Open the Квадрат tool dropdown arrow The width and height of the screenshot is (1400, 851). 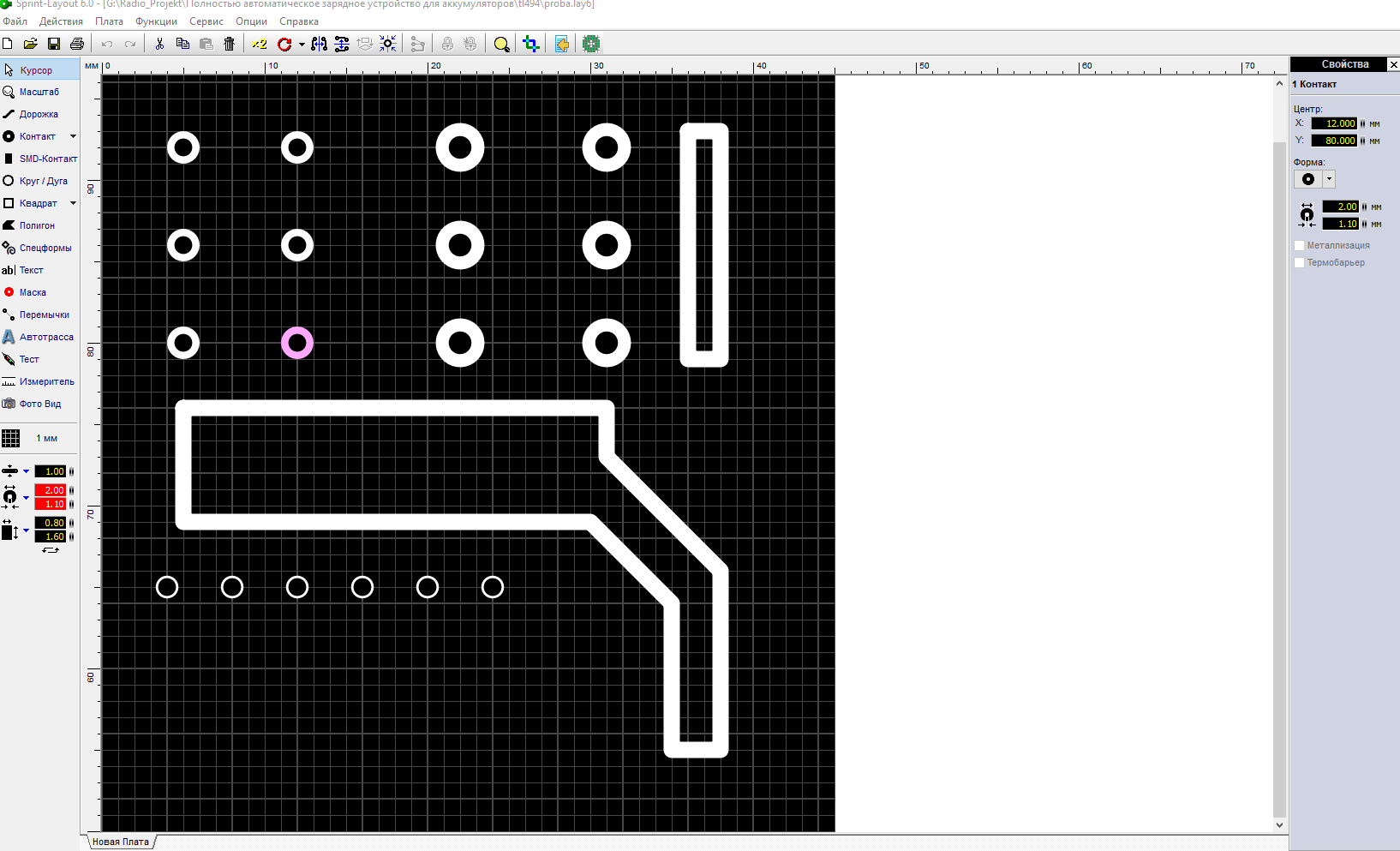pyautogui.click(x=73, y=203)
